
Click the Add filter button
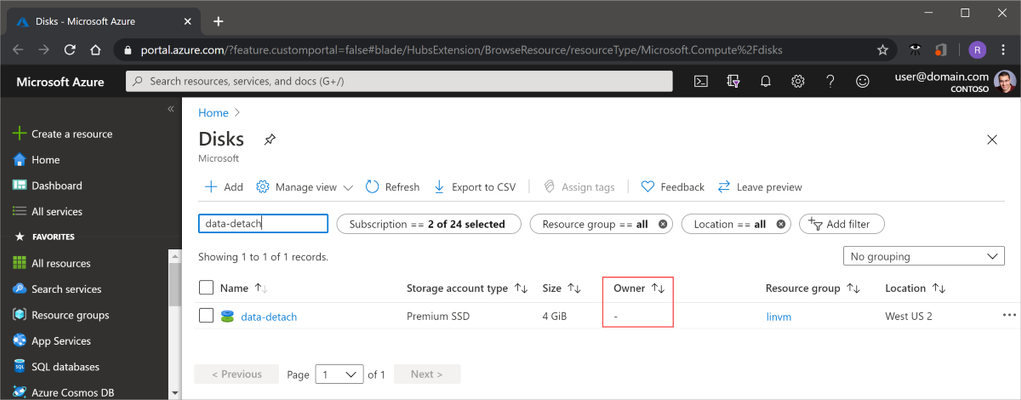point(842,224)
